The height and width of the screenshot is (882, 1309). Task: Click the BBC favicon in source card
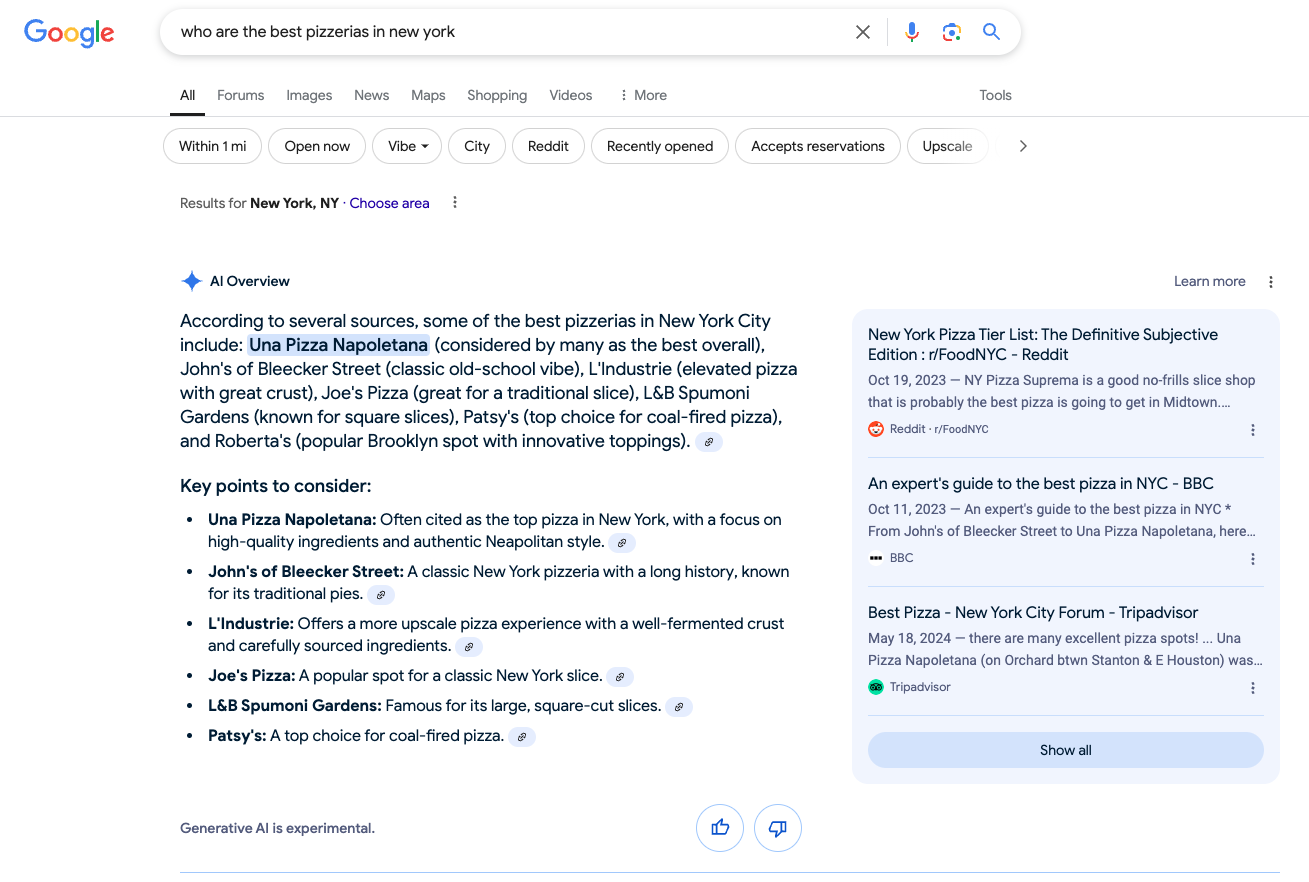click(876, 558)
